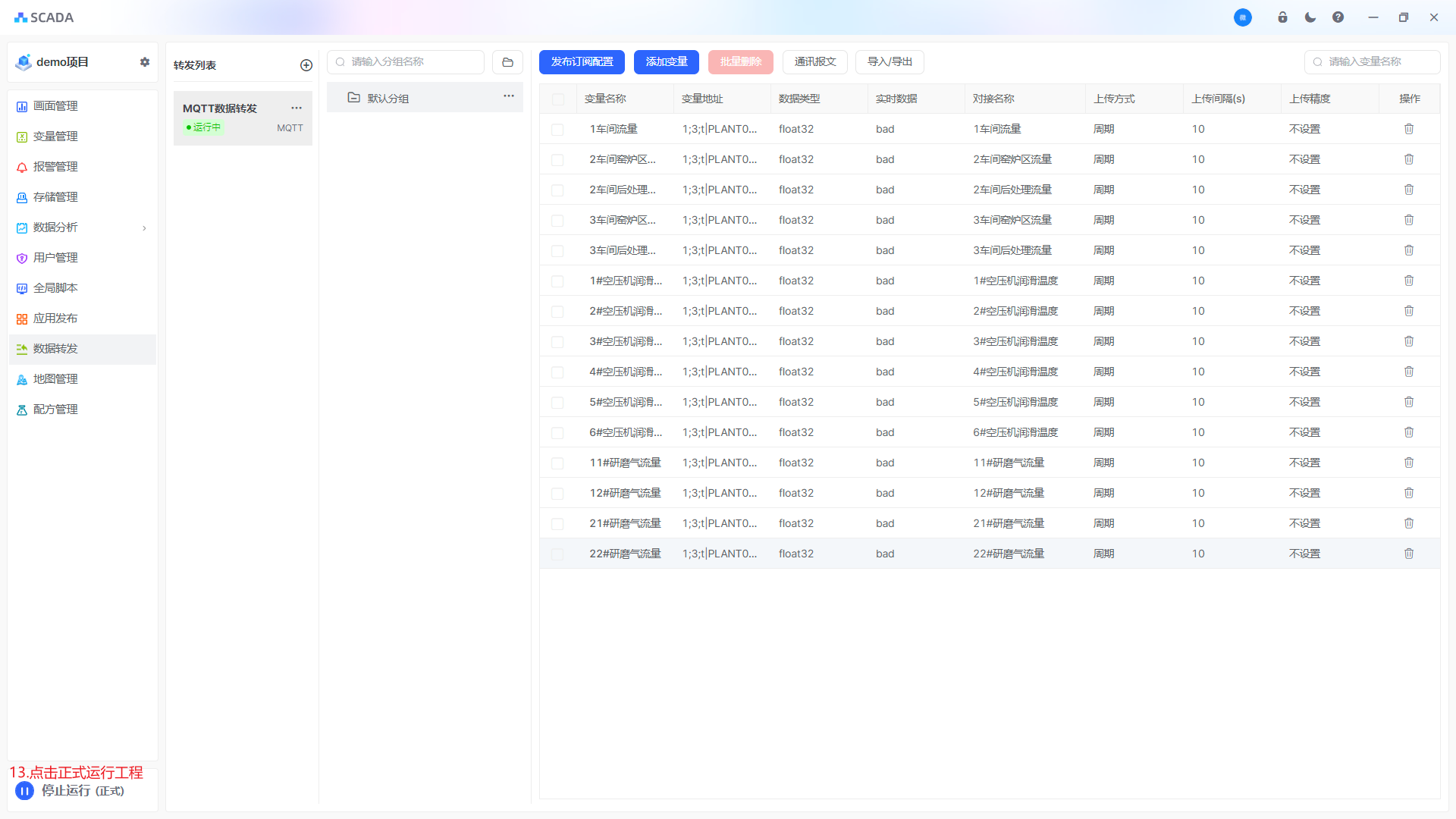This screenshot has height=819, width=1456.
Task: Add a new forwarding list item
Action: [306, 65]
